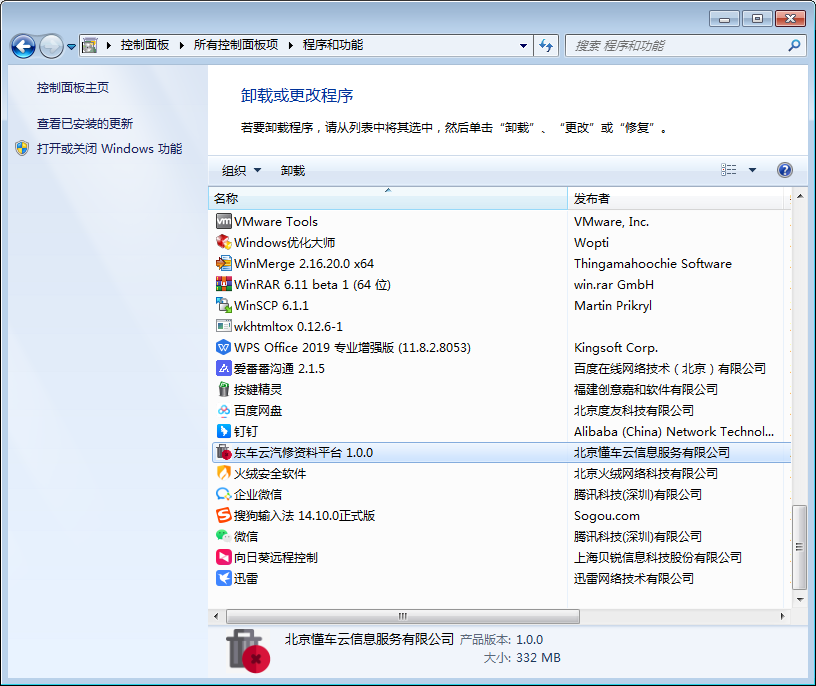
Task: Open the address bar history dropdown
Action: click(x=524, y=46)
